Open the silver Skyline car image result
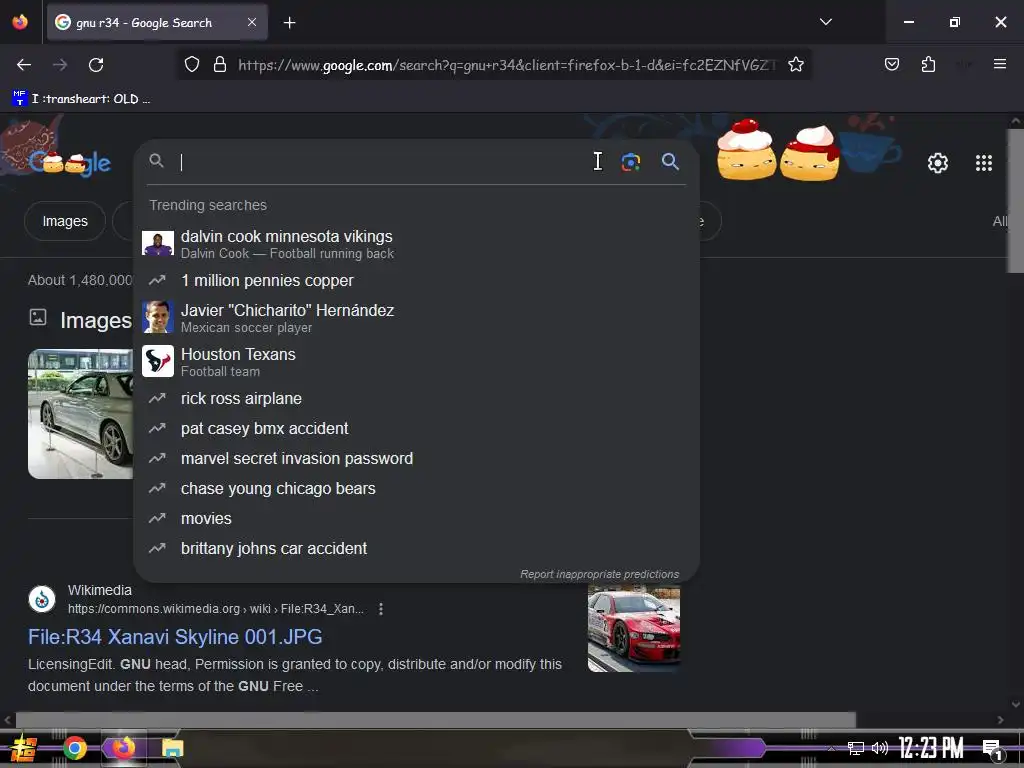This screenshot has height=768, width=1024. (x=80, y=414)
